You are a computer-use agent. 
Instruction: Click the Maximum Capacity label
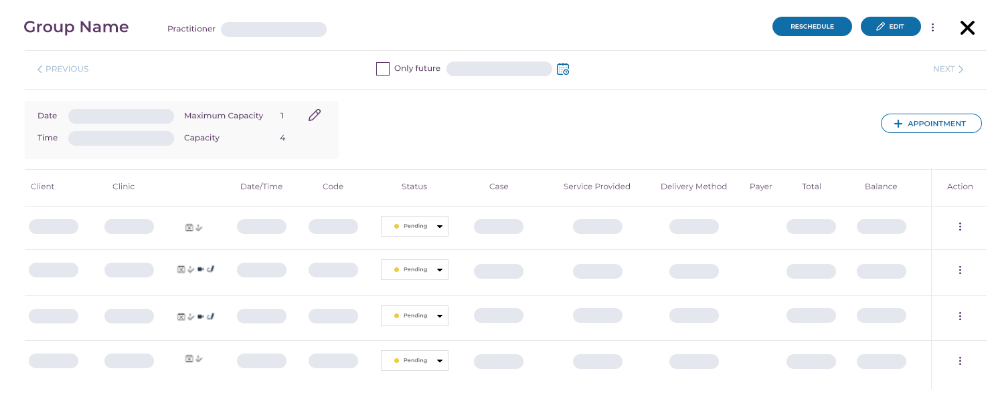(224, 115)
